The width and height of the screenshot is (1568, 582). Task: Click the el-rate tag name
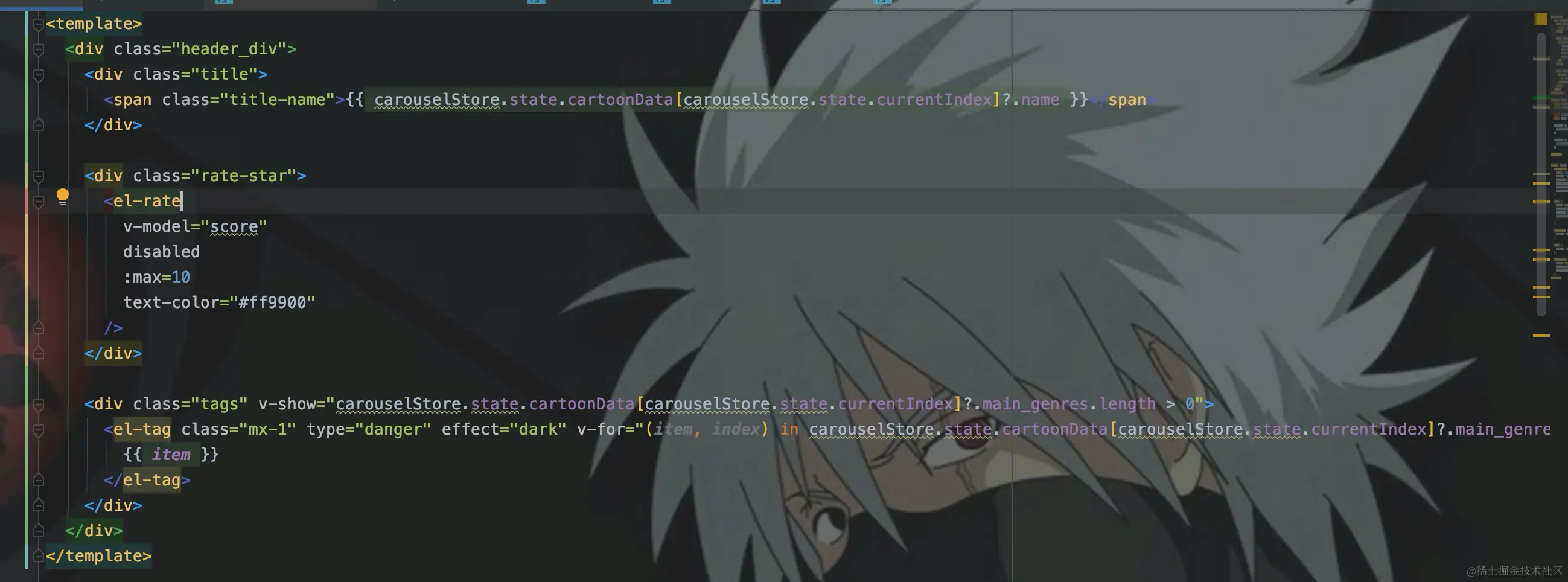147,201
